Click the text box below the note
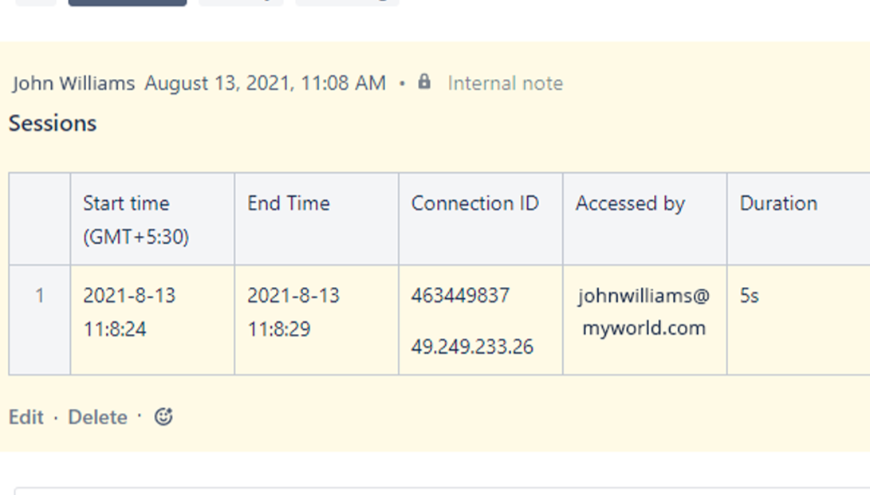 440,490
